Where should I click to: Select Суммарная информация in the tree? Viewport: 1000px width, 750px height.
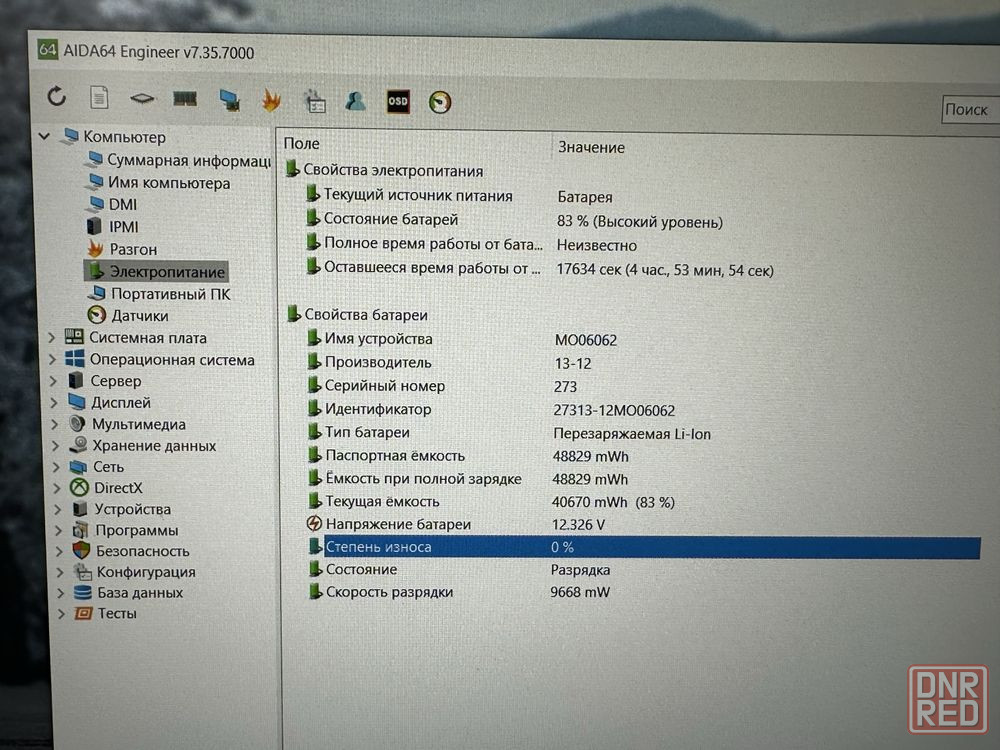[x=179, y=160]
